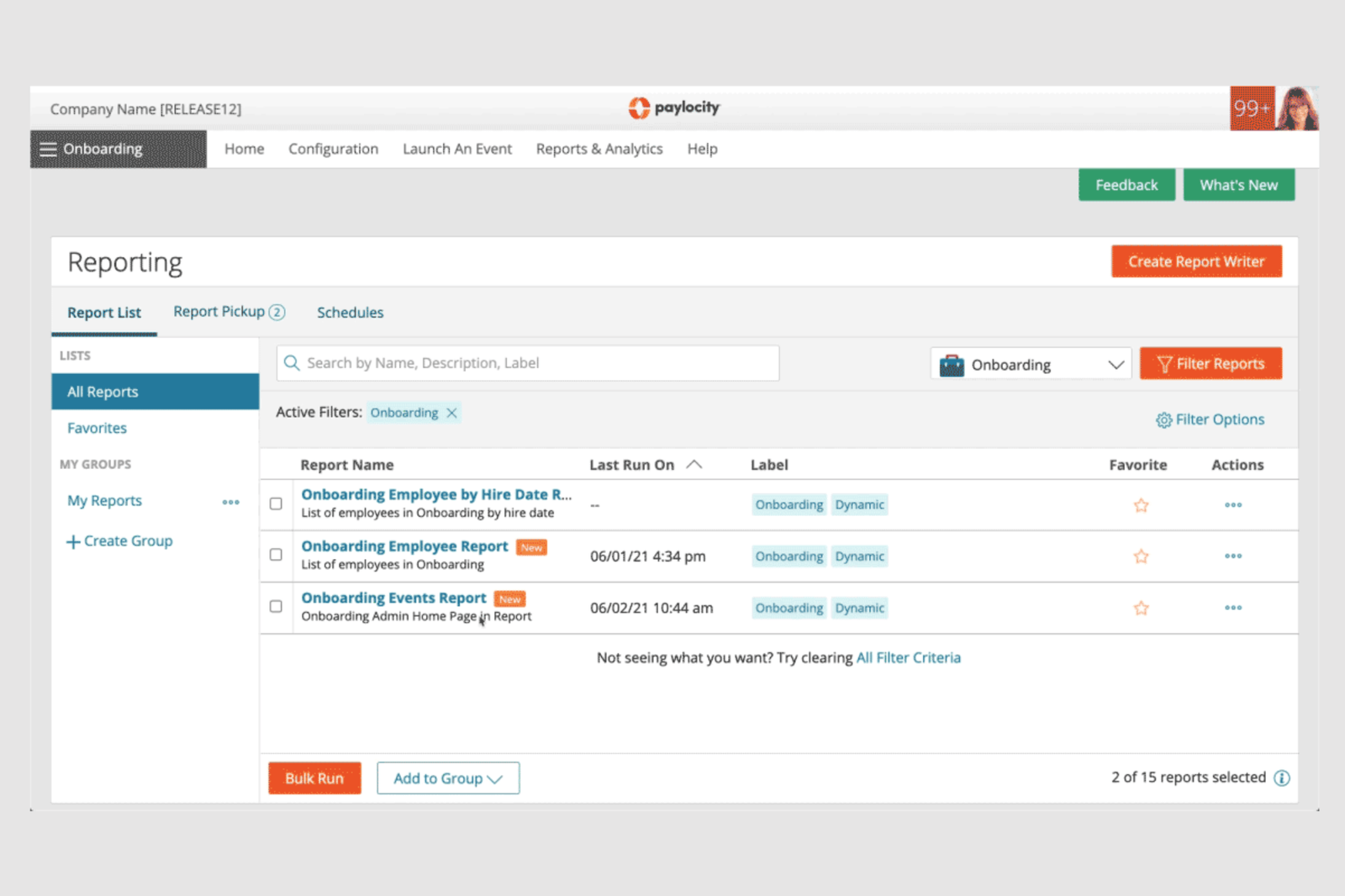Viewport: 1345px width, 896px height.
Task: Click the Create Report Writer button
Action: (1196, 261)
